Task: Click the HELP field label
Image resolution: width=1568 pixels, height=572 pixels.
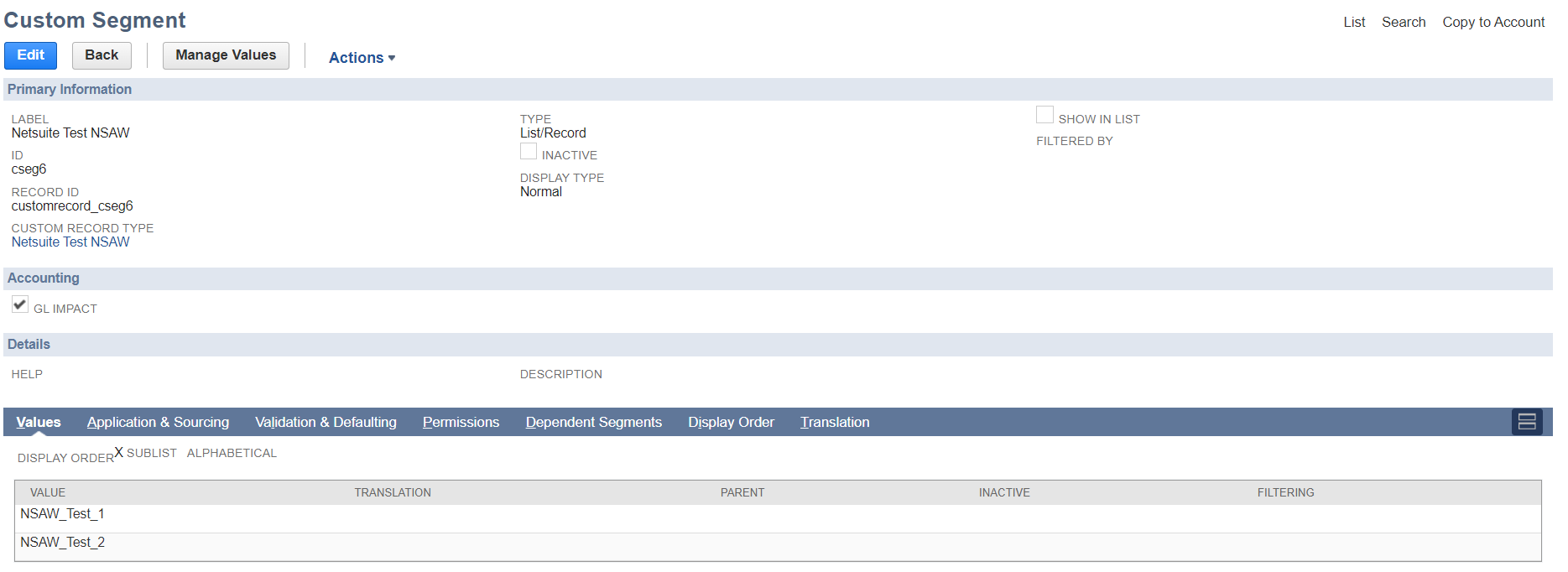Action: click(x=27, y=374)
